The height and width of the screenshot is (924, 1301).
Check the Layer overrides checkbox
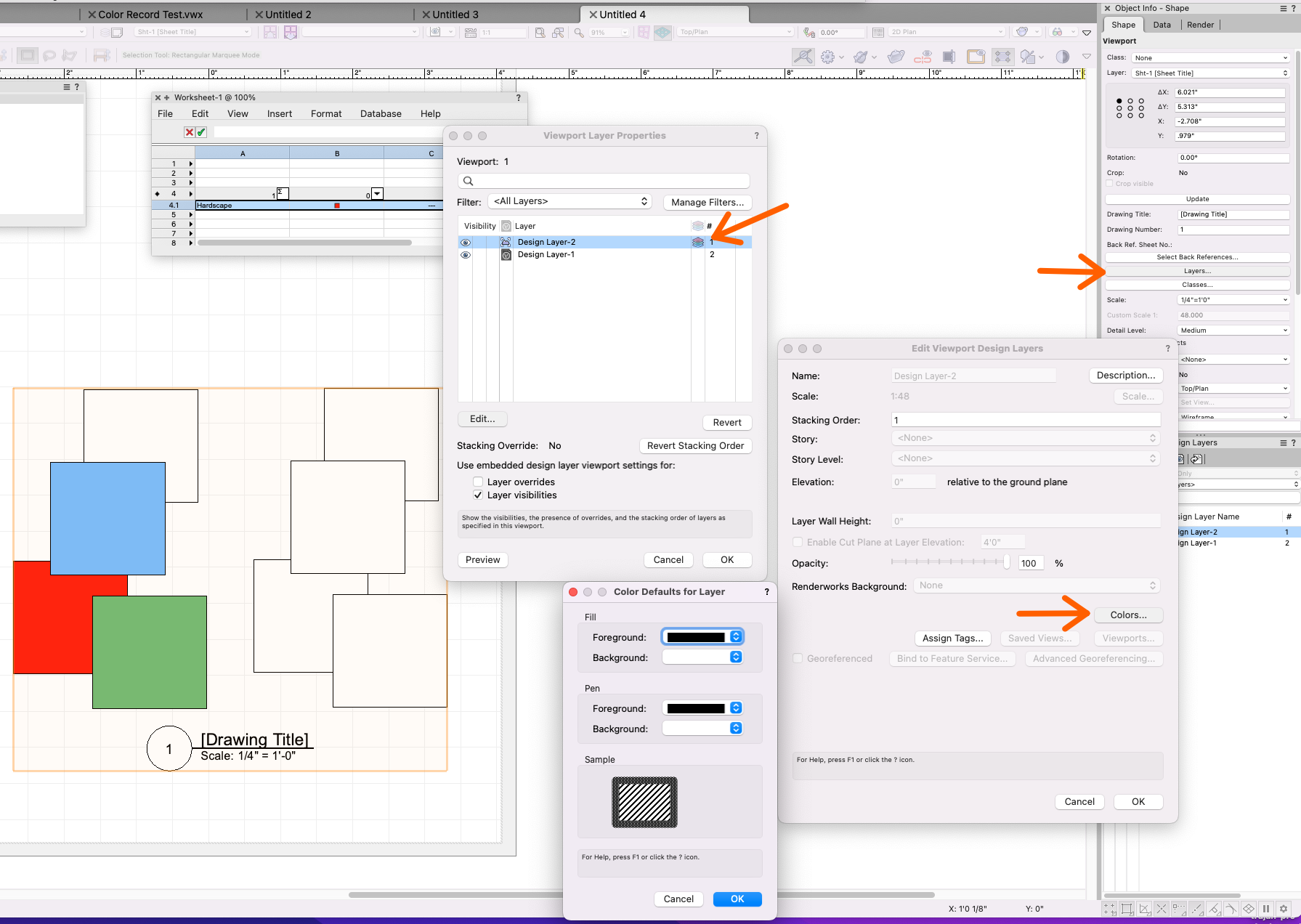point(478,481)
